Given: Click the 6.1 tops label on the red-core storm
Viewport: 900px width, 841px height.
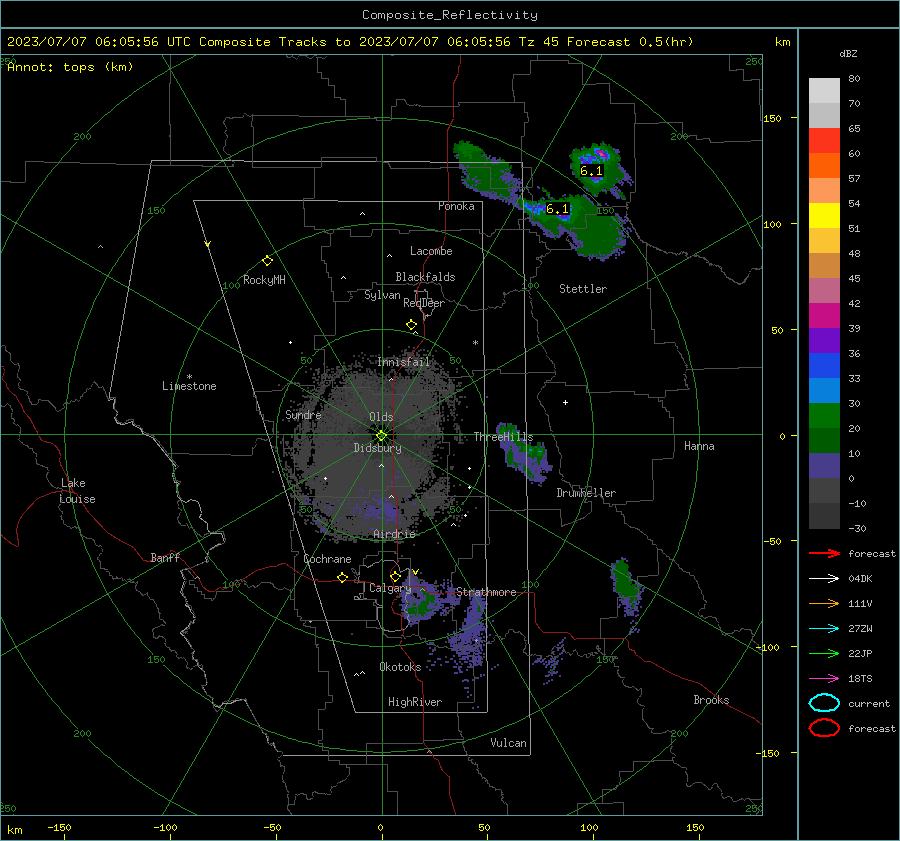Looking at the screenshot, I should pyautogui.click(x=591, y=170).
